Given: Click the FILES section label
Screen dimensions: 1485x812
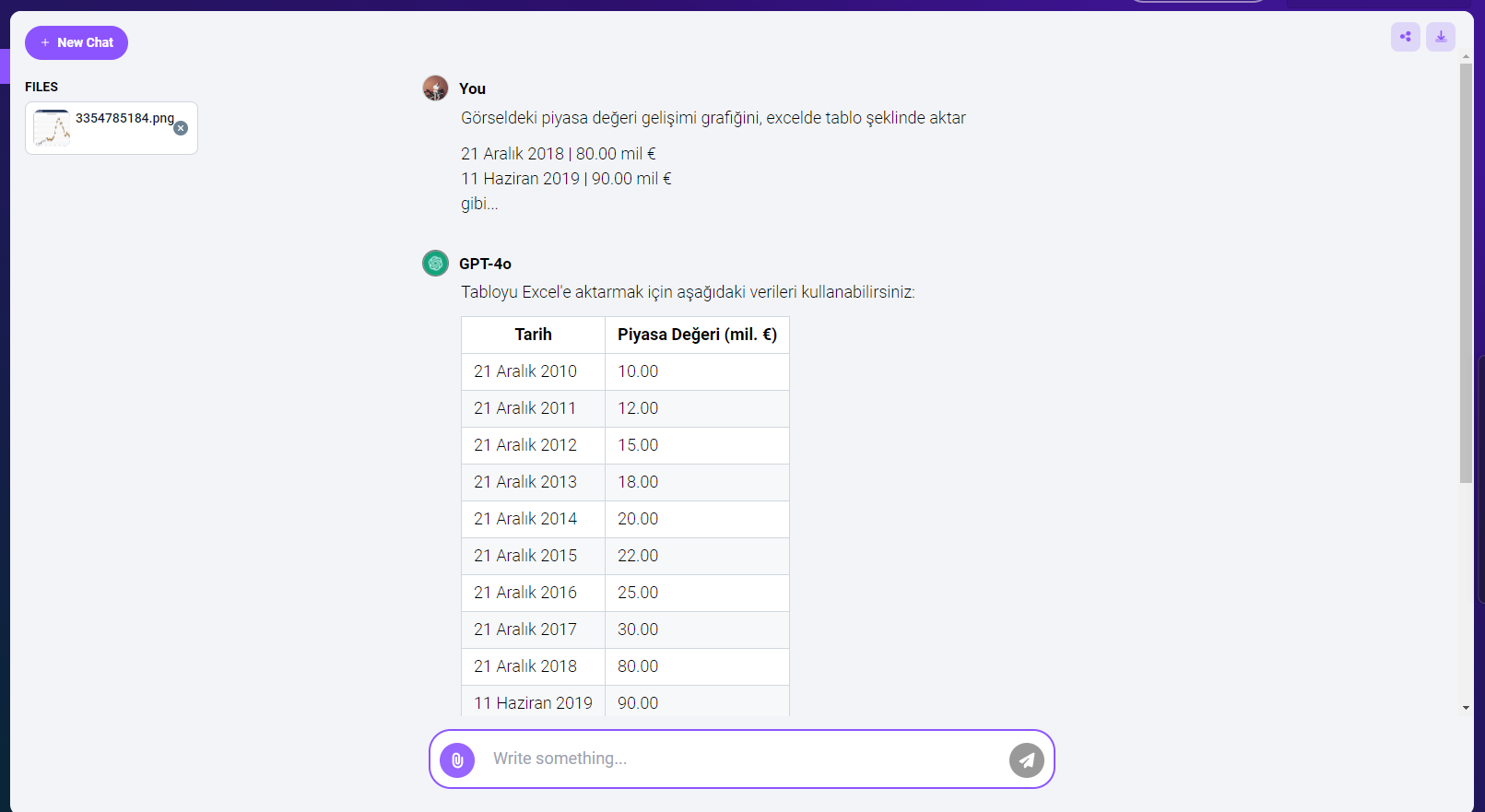Looking at the screenshot, I should (x=41, y=87).
